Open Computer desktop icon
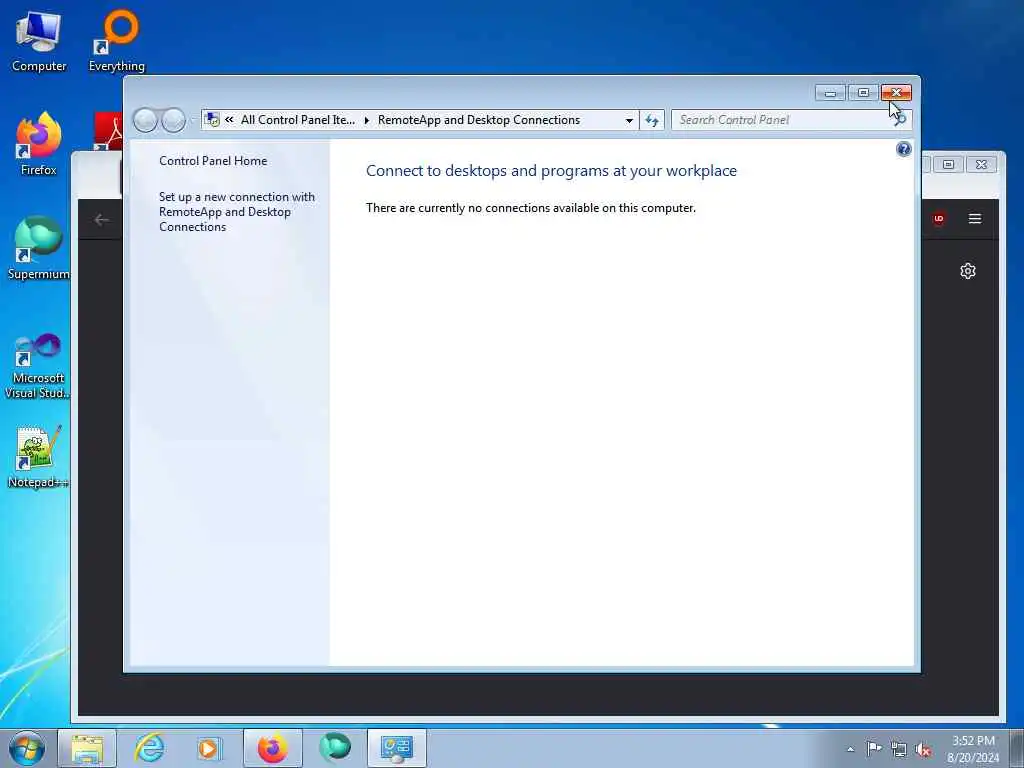This screenshot has width=1024, height=768. click(x=39, y=42)
